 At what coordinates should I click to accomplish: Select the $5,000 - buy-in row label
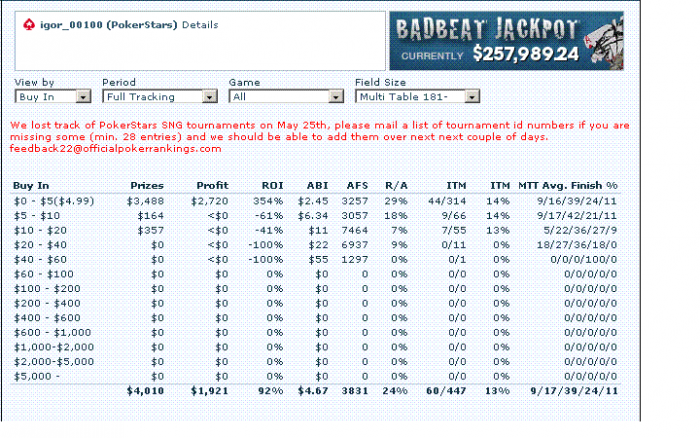(37, 377)
